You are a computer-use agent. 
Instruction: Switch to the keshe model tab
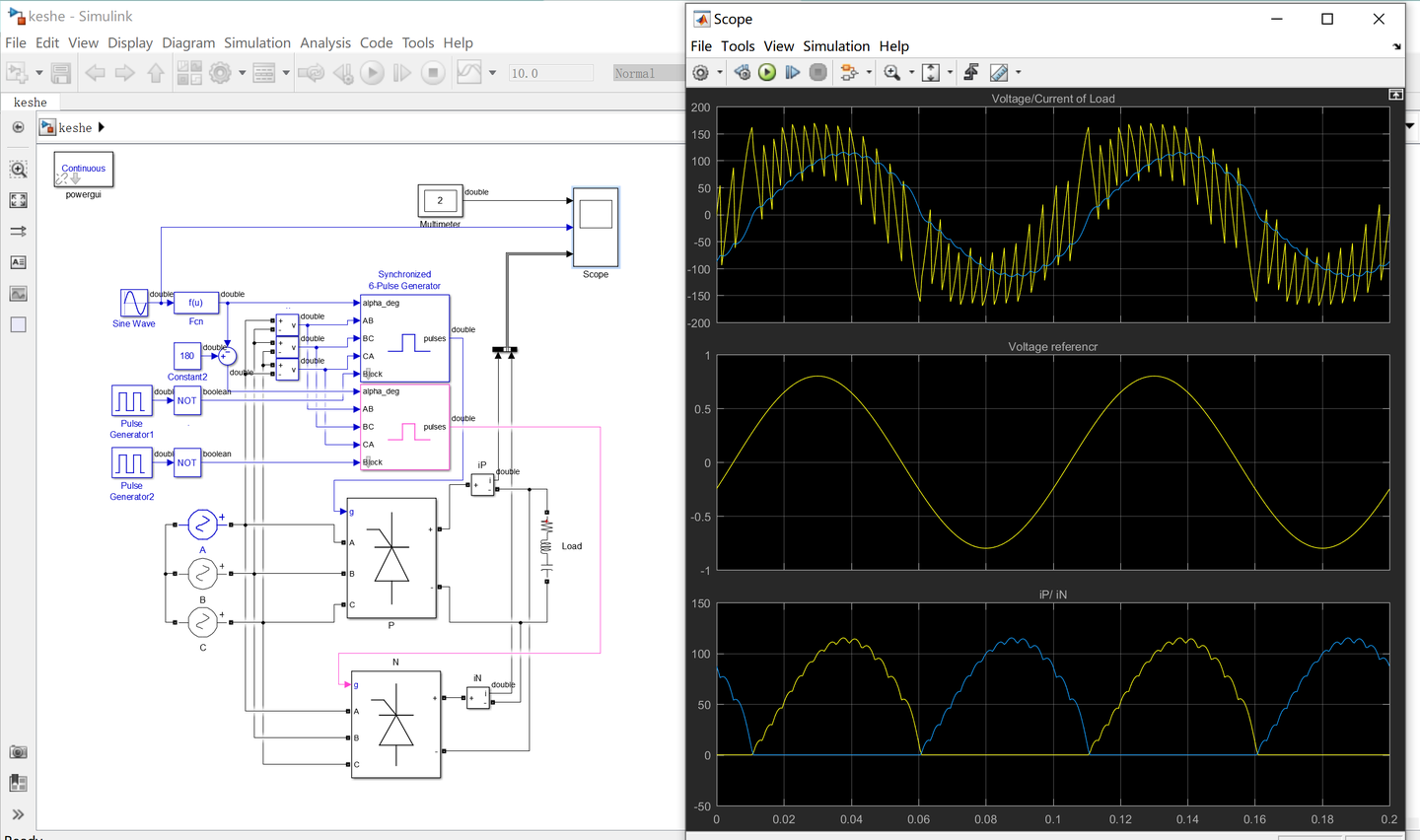pos(30,102)
